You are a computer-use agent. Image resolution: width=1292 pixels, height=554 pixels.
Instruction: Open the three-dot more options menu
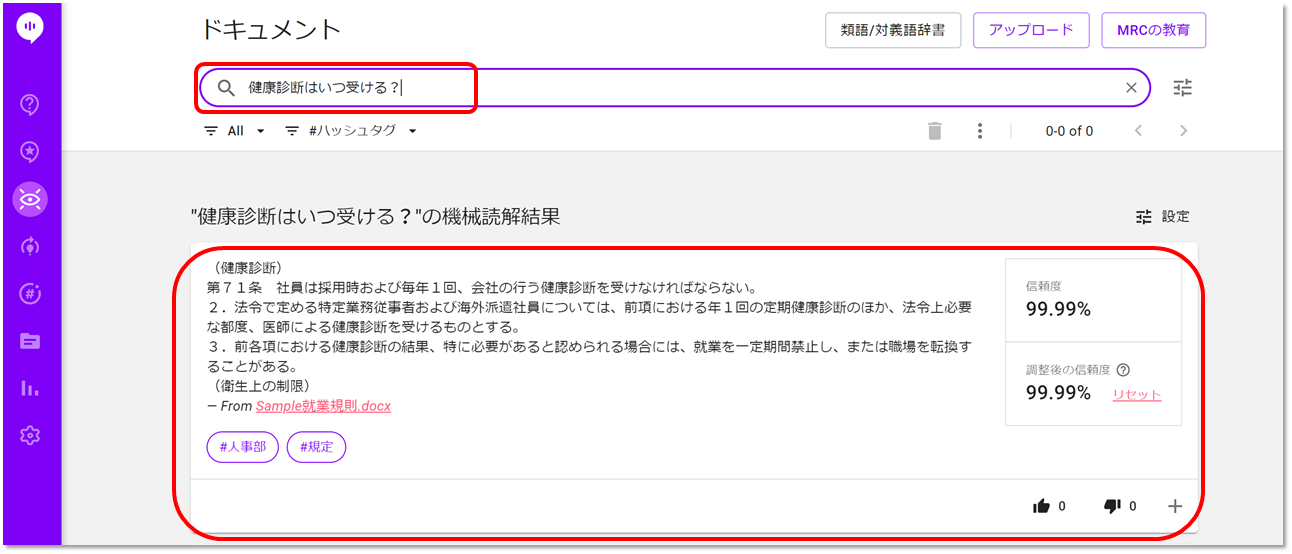point(980,131)
